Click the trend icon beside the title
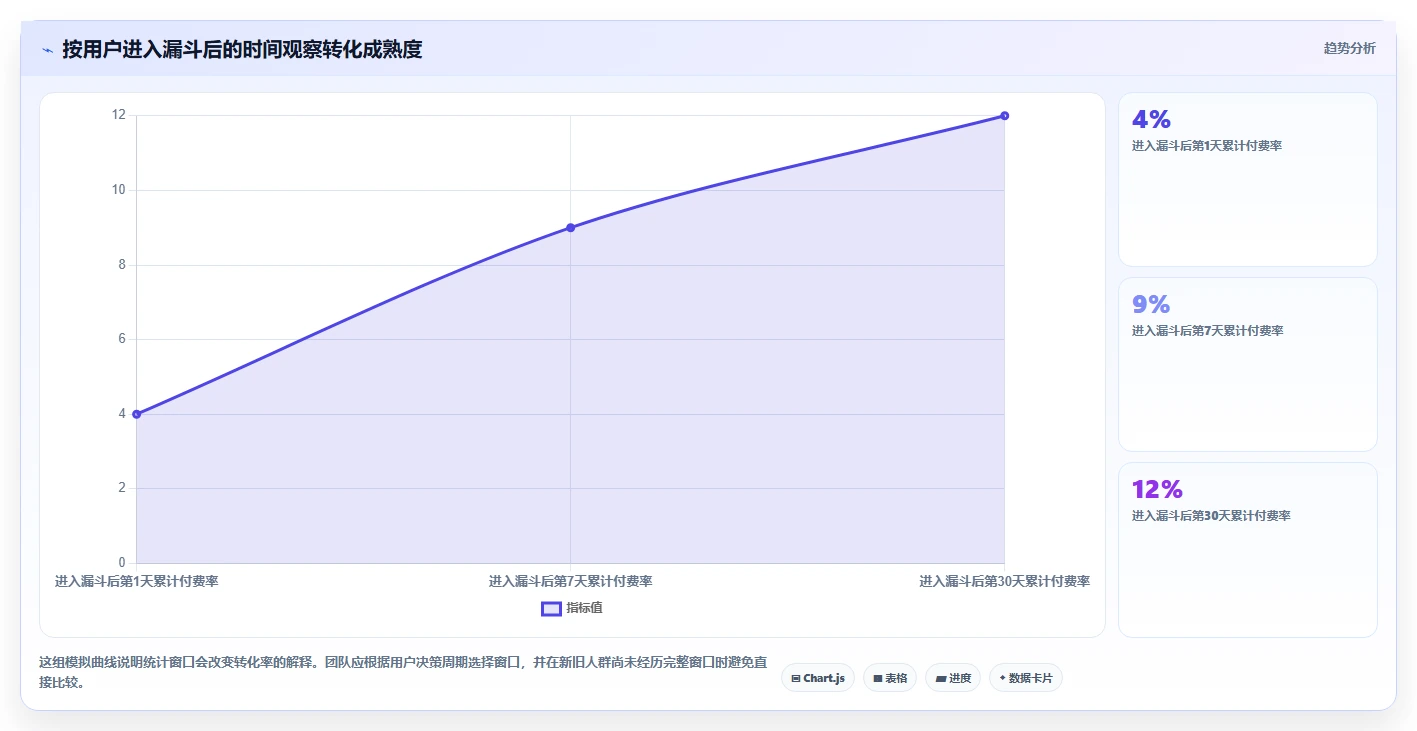1417x731 pixels. (x=47, y=49)
